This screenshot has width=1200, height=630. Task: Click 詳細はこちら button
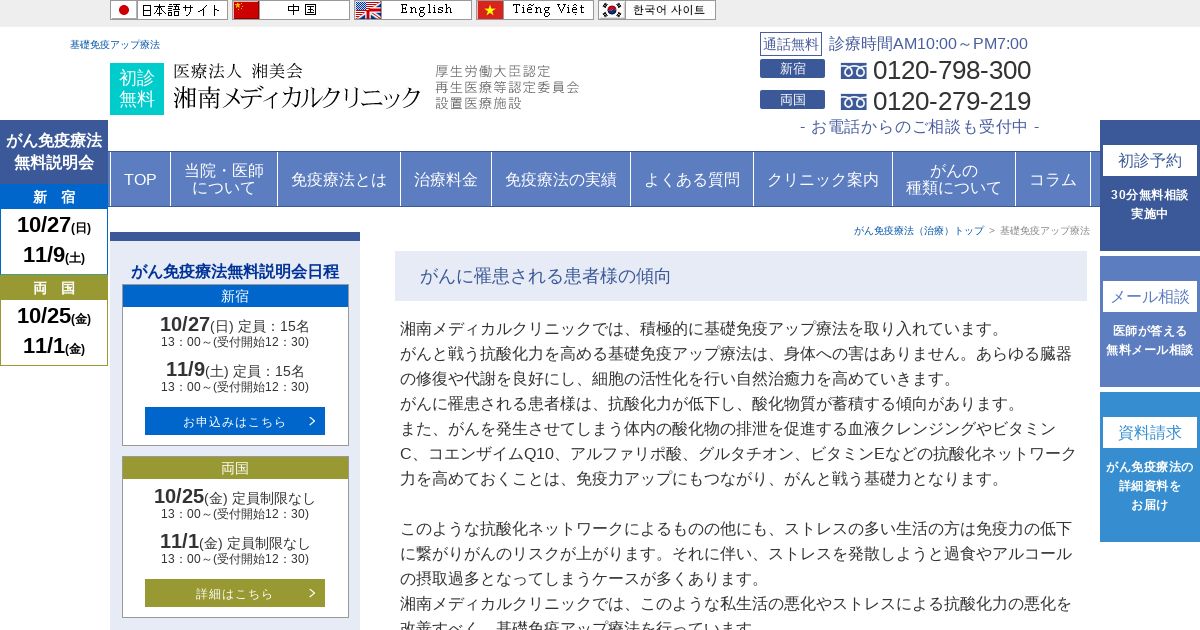(x=235, y=593)
